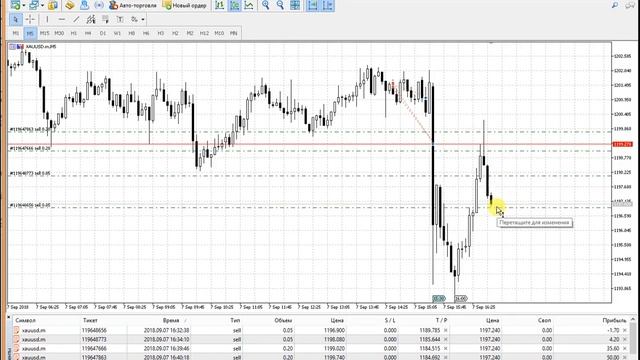
Task: Sort orders by Объем column
Action: tap(283, 320)
